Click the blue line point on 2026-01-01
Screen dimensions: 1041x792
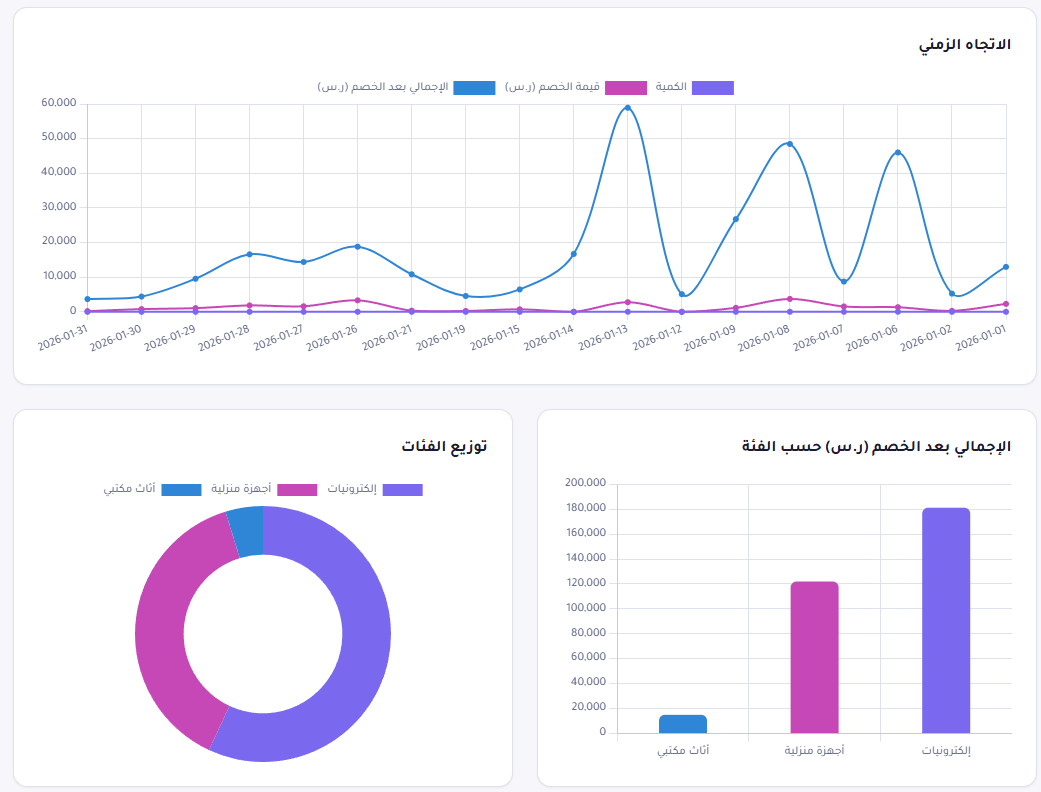(1006, 267)
